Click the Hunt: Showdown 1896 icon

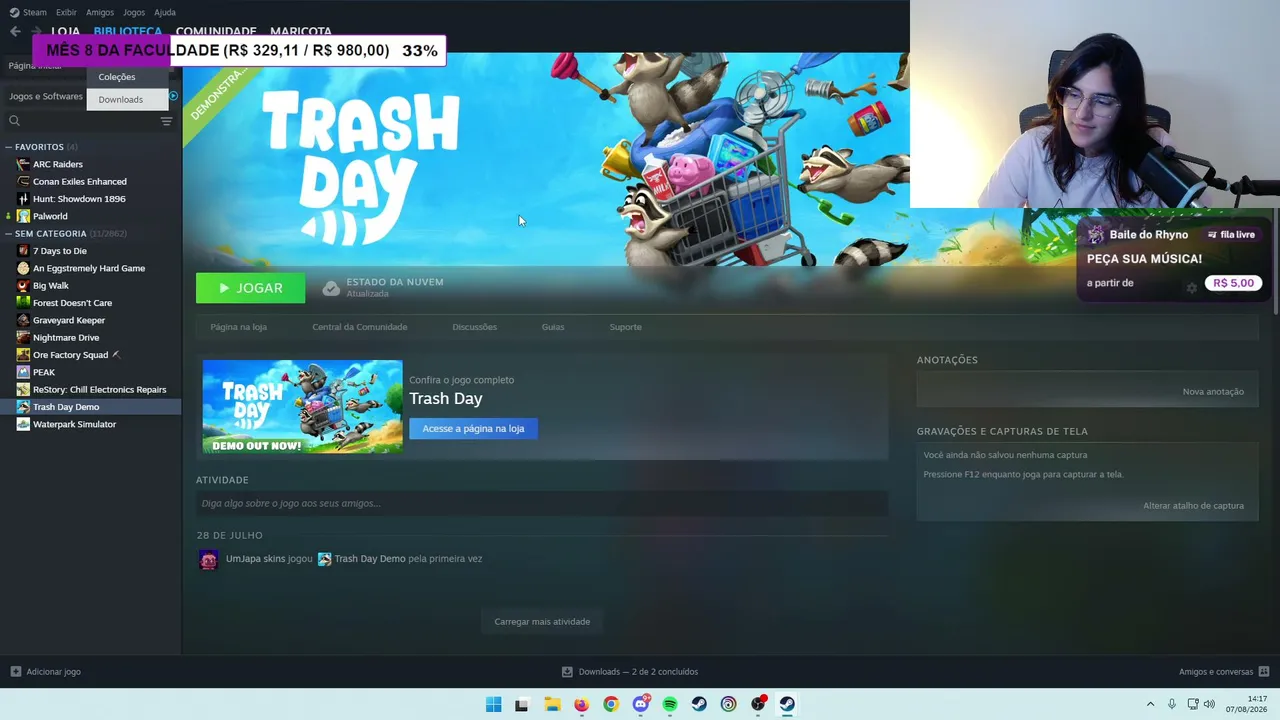[23, 199]
